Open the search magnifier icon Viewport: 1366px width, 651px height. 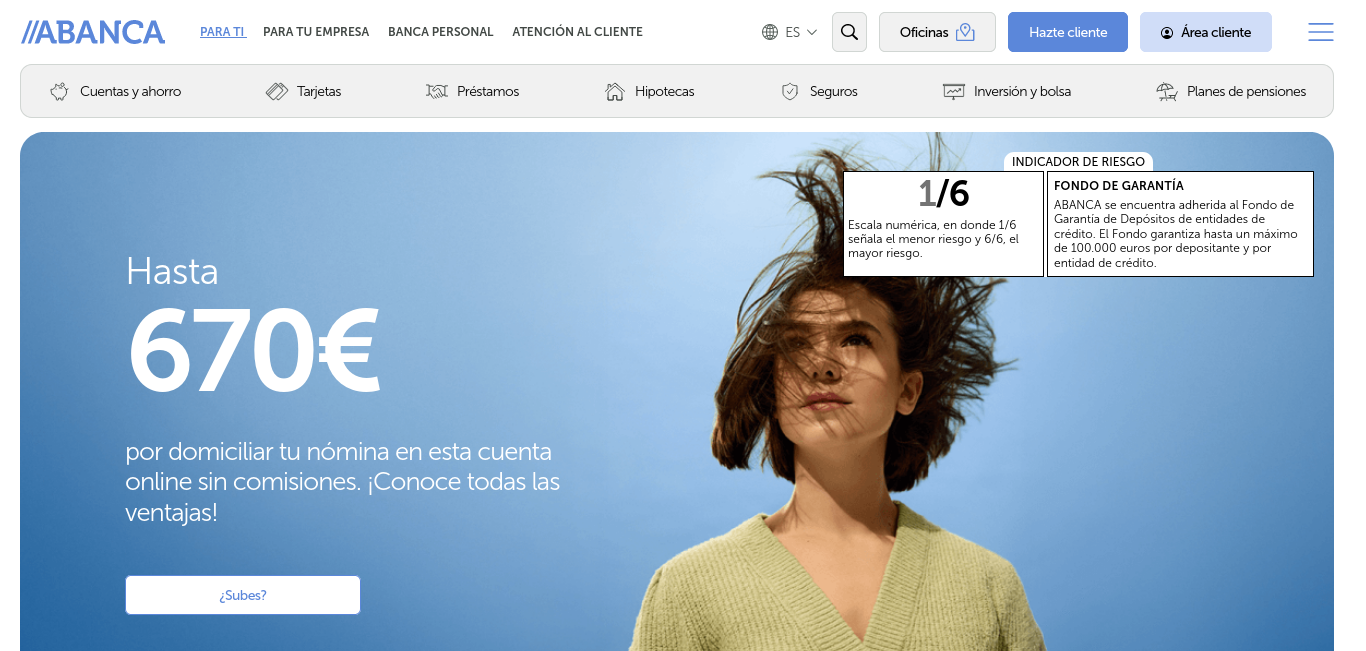pos(849,32)
